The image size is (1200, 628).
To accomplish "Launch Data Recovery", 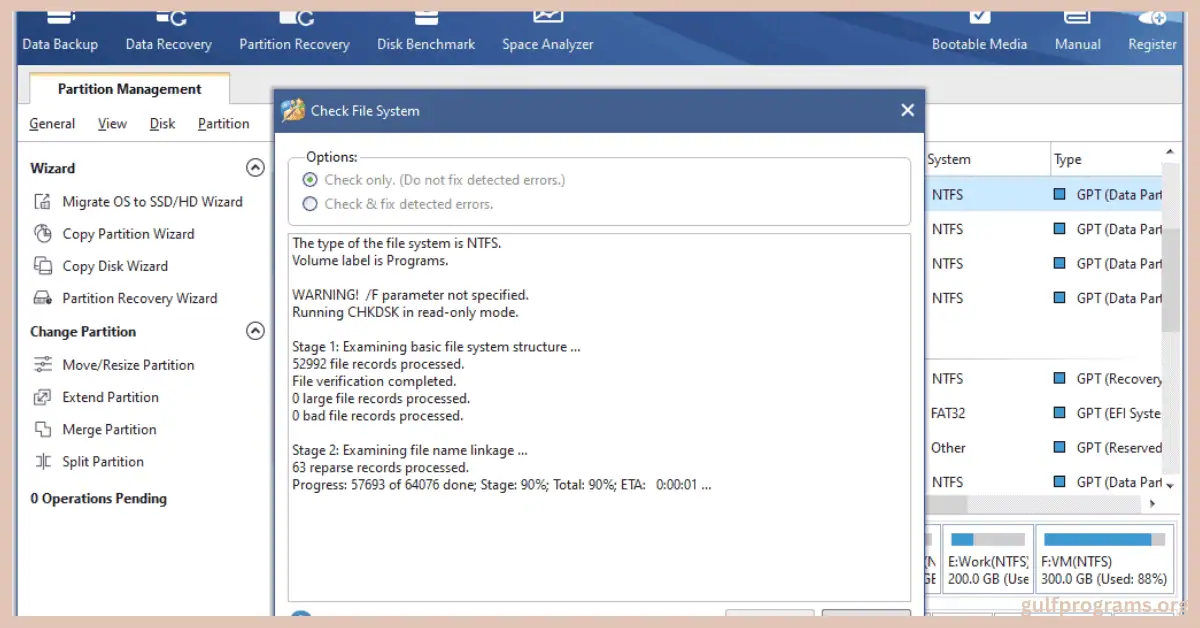I will tap(168, 30).
